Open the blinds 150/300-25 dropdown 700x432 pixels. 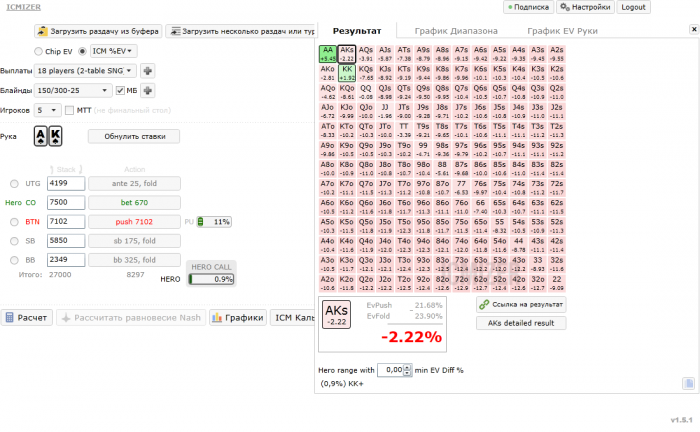(x=73, y=91)
